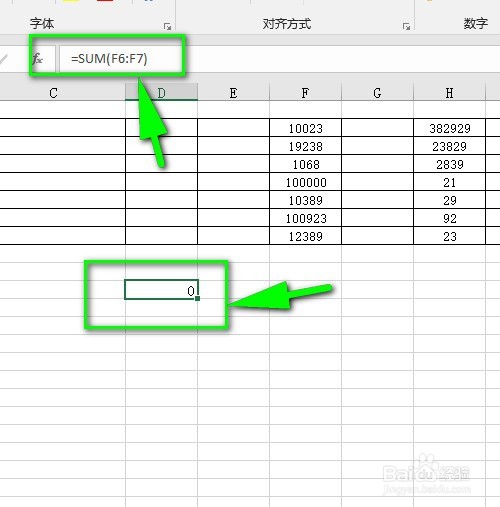The height and width of the screenshot is (507, 500).
Task: Select the cell with value 2839
Action: click(x=449, y=164)
